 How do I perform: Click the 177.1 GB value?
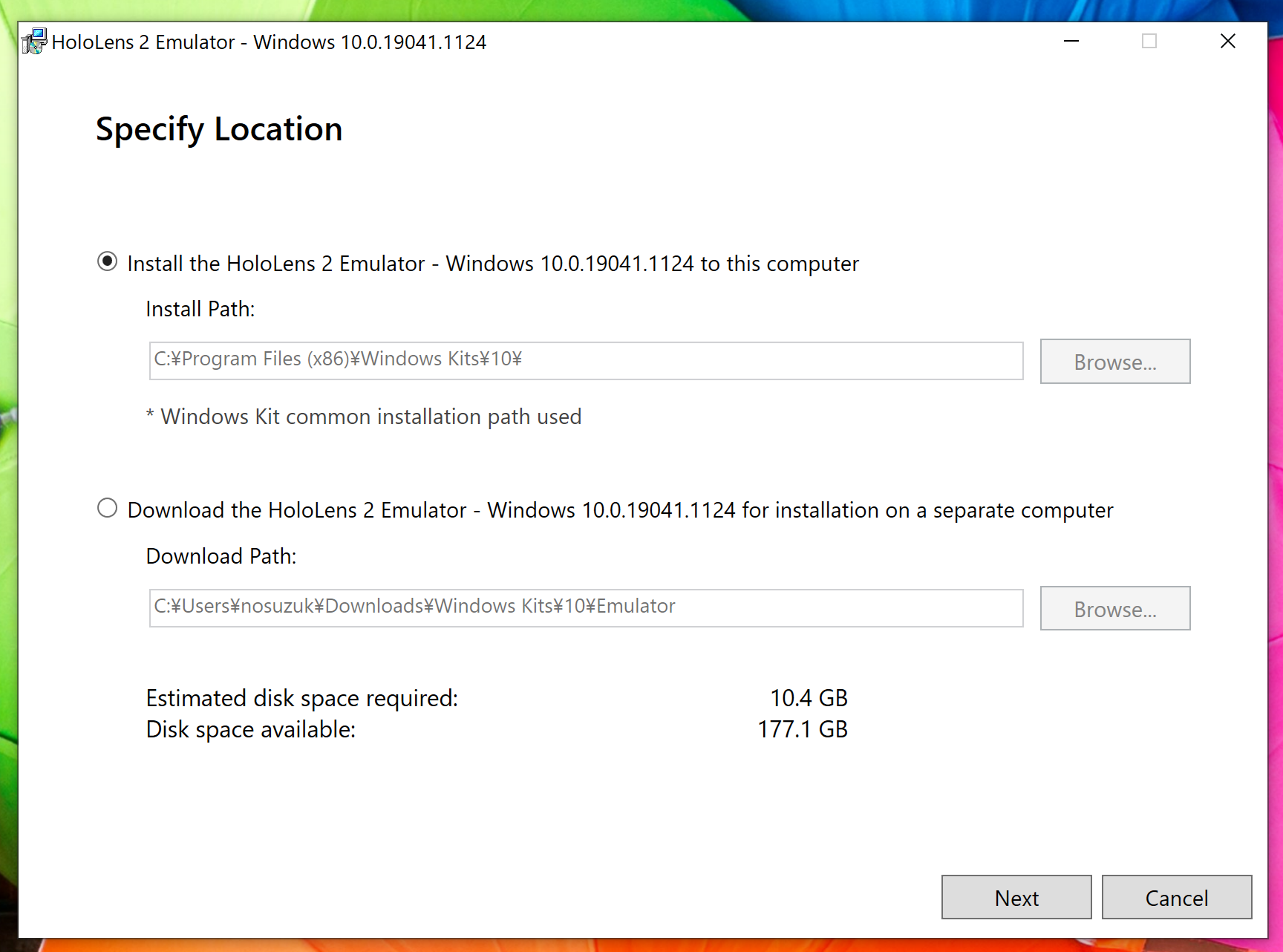pyautogui.click(x=803, y=729)
